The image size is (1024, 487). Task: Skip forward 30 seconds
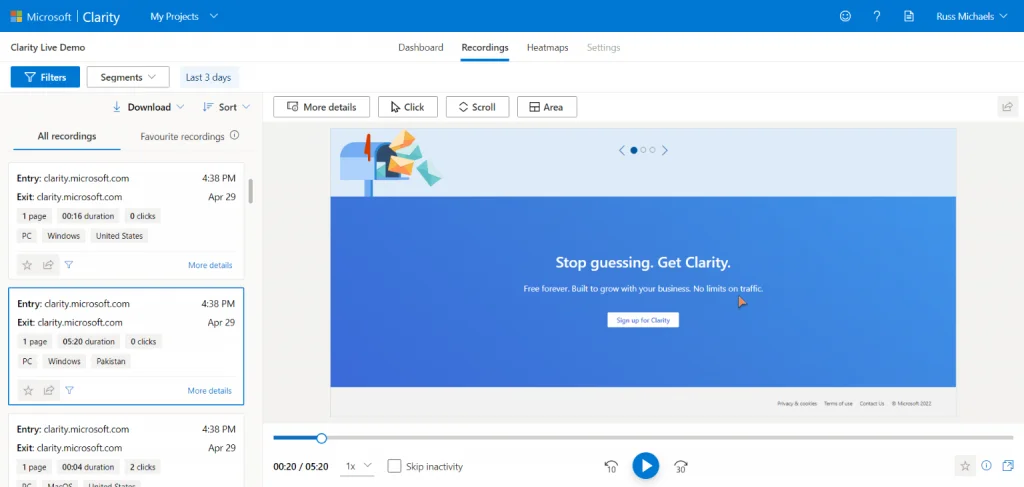[680, 466]
